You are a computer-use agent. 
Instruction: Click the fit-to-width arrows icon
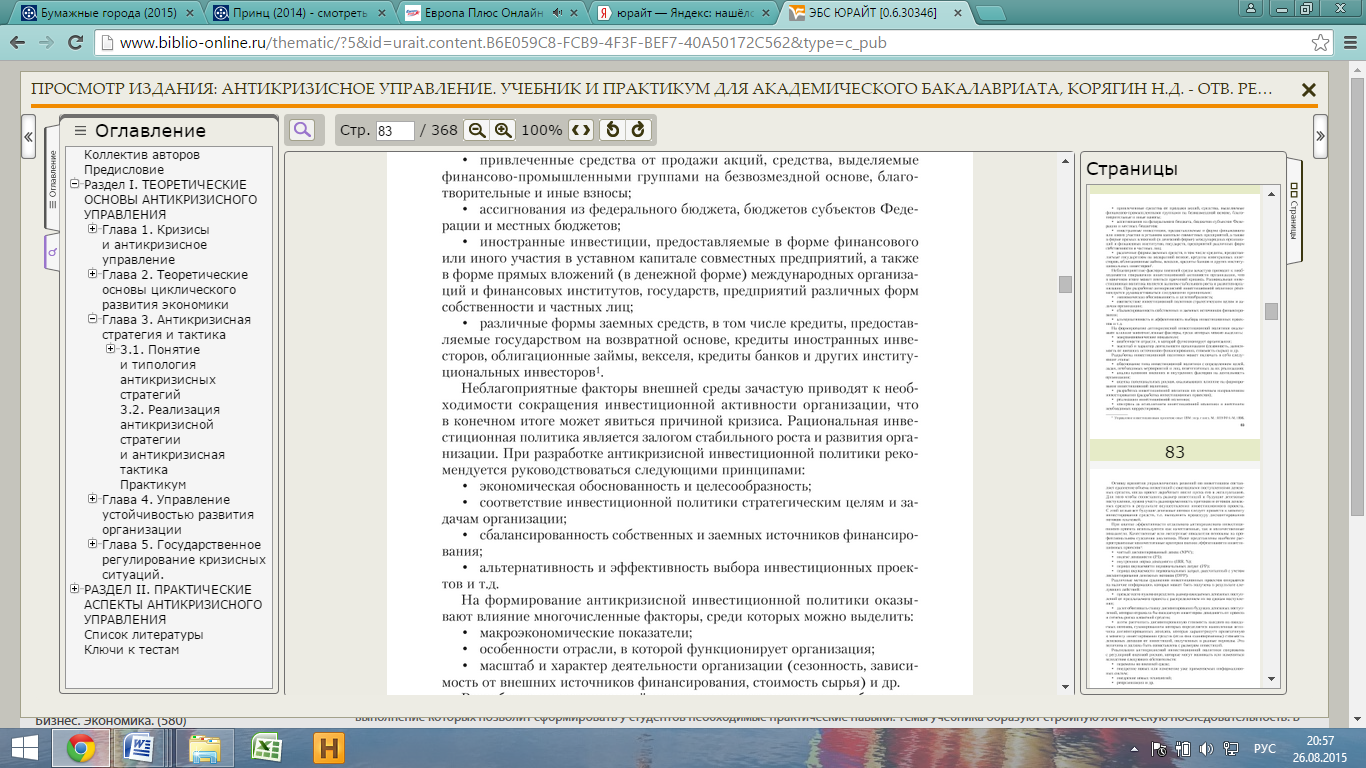click(581, 130)
